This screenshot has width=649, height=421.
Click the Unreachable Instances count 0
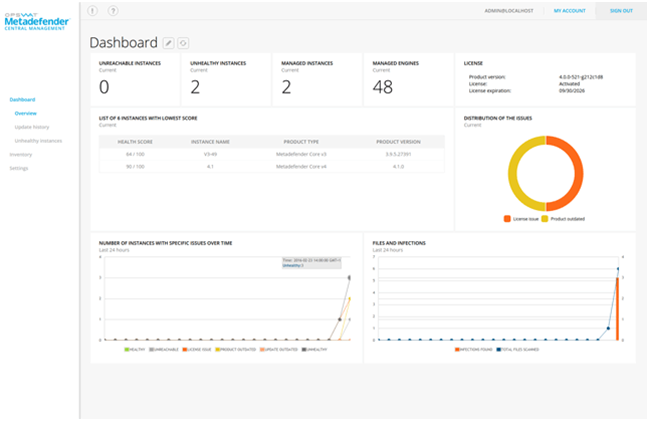pos(104,87)
